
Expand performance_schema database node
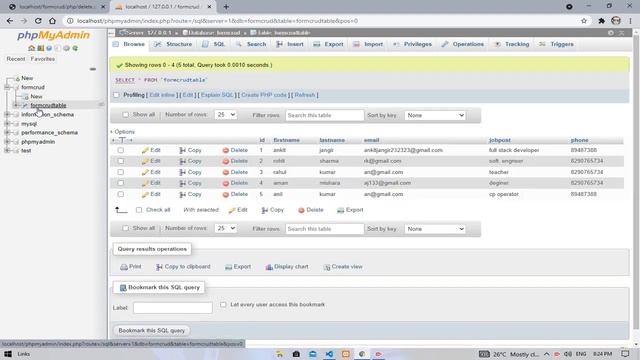[7, 133]
